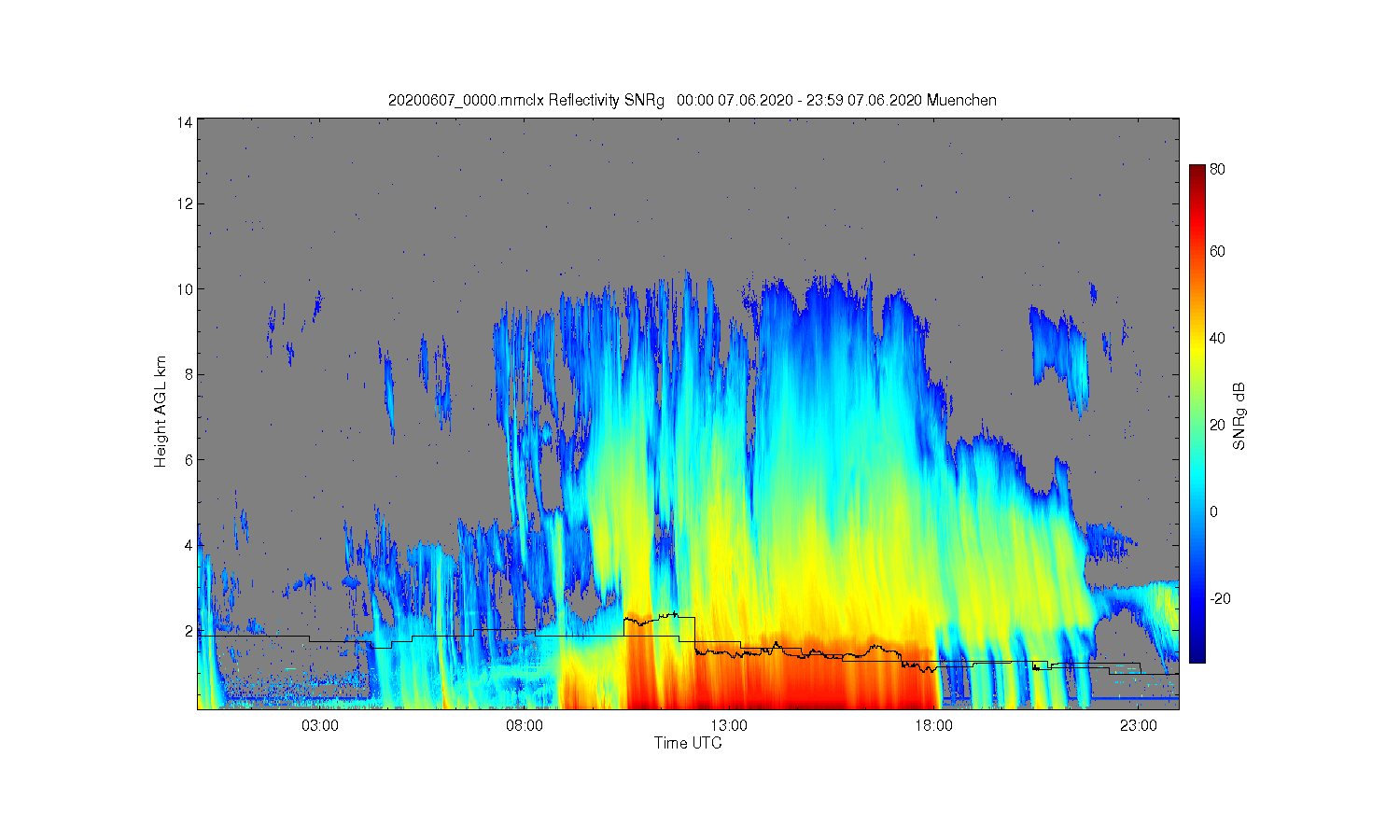This screenshot has height=840, width=1400.
Task: Click the 'Time UTC' x-axis label
Action: tap(688, 744)
